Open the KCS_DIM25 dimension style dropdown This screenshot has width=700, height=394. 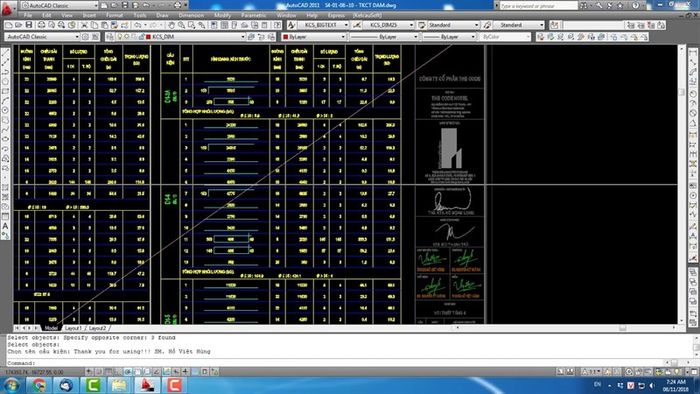coord(411,25)
